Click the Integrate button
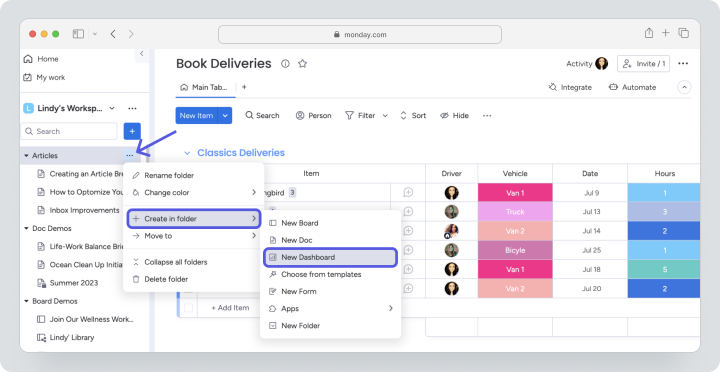 click(570, 87)
